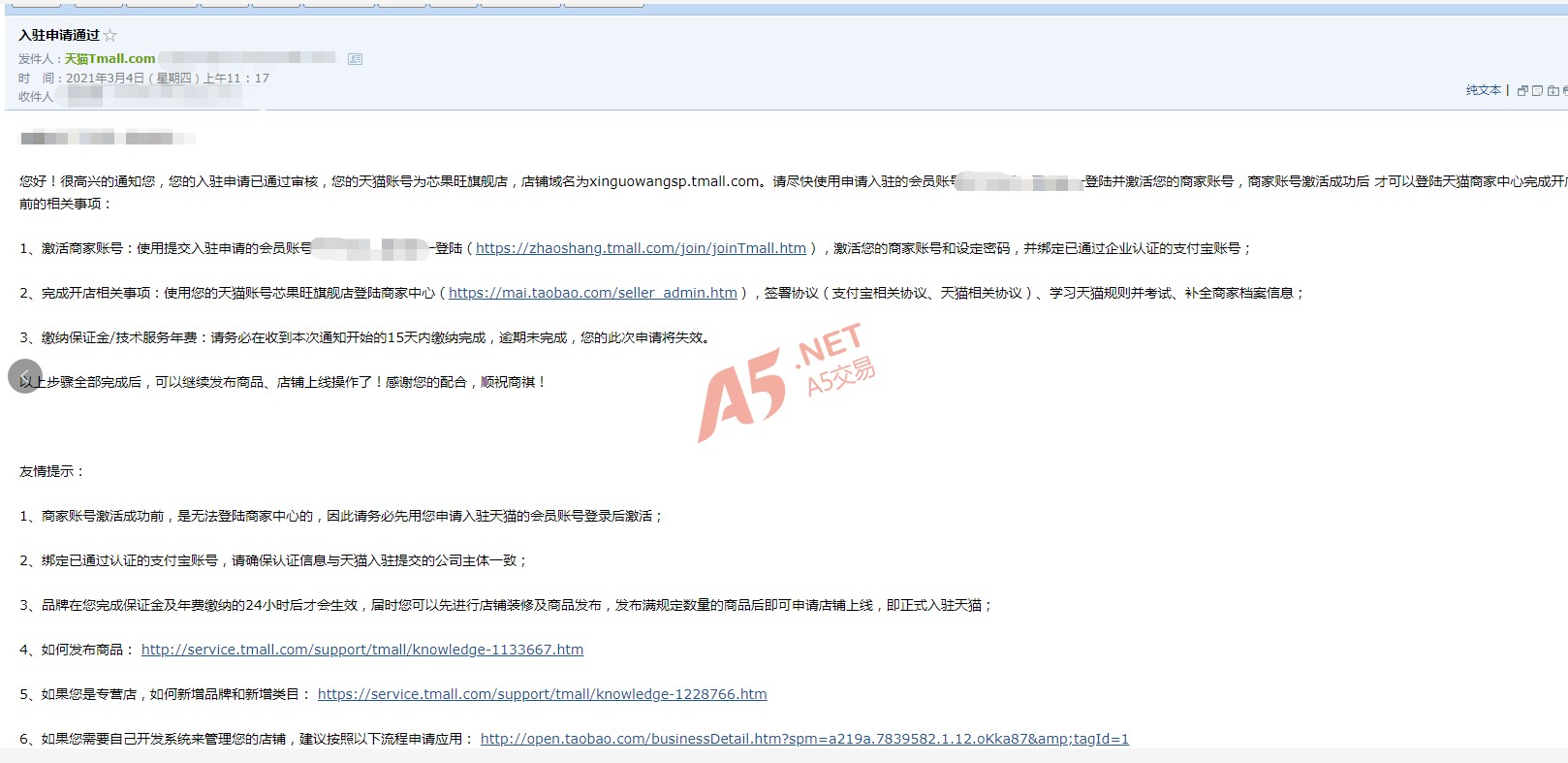Click the email subject 入驻申请通过

59,35
